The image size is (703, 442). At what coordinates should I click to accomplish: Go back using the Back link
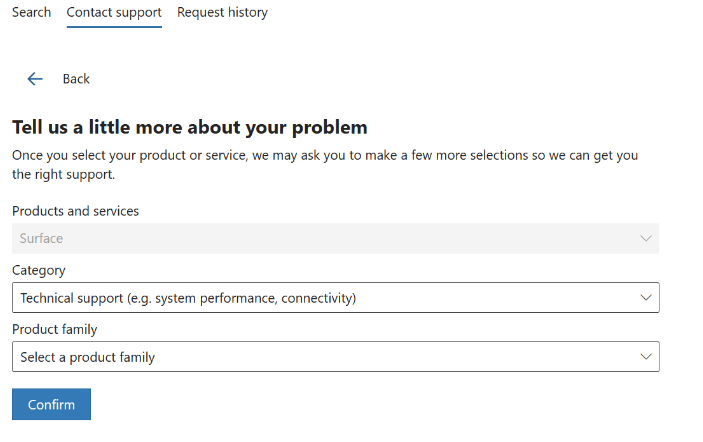pos(76,79)
